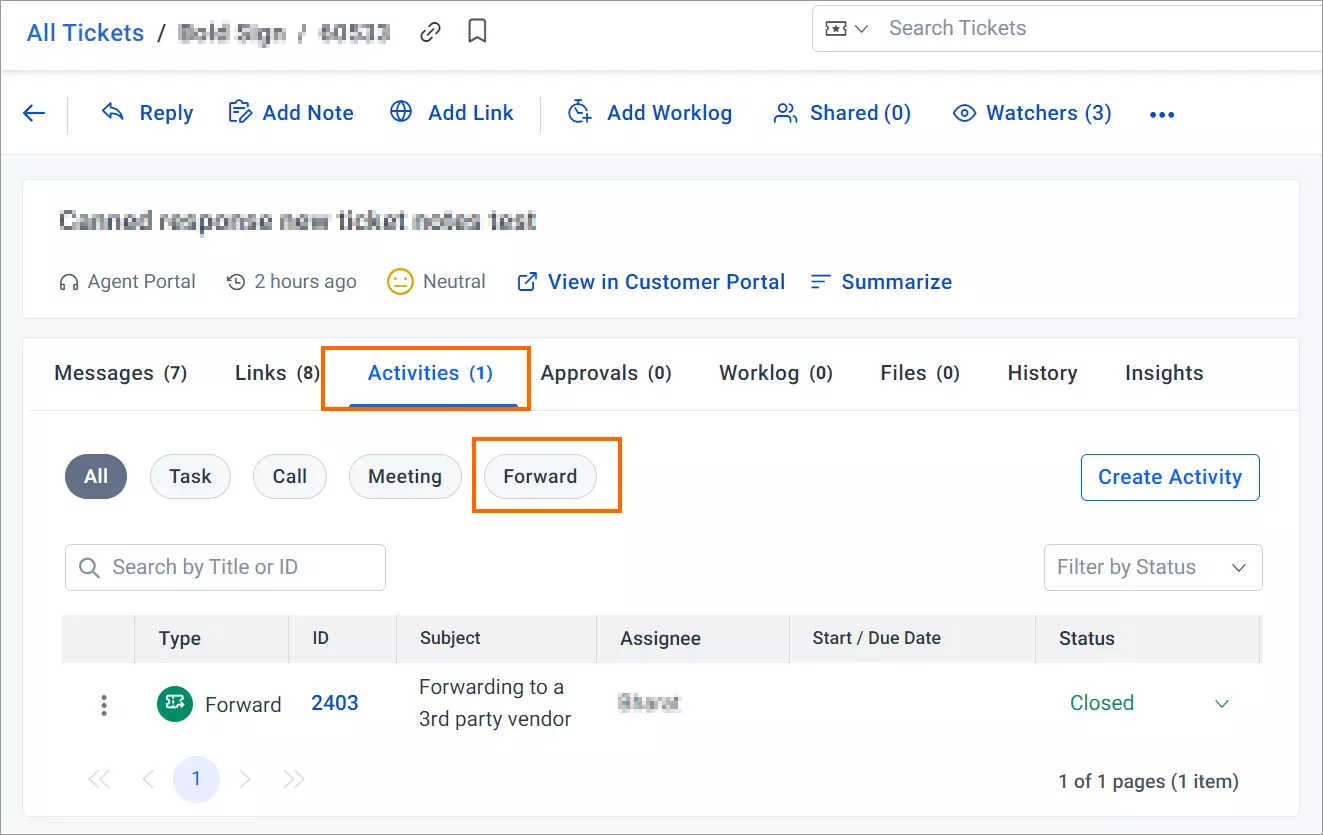This screenshot has width=1323, height=835.
Task: Open View in Customer Portal link
Action: pos(651,282)
